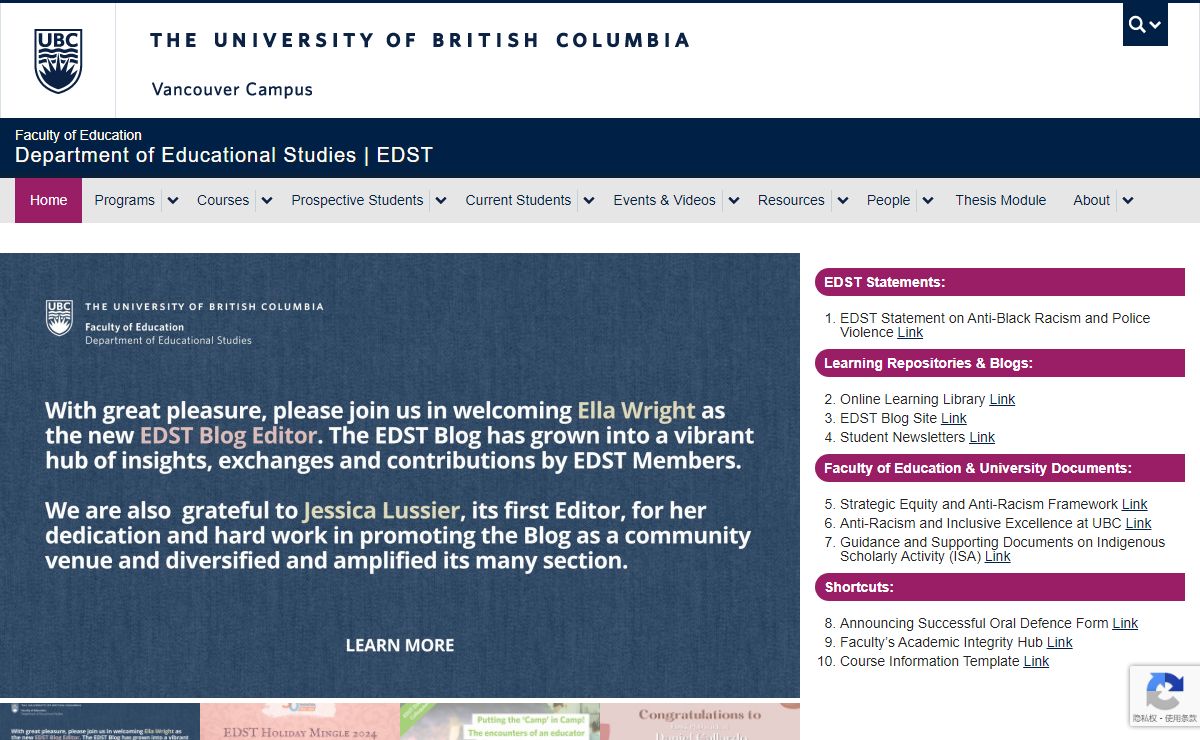Expand the Programs menu arrow

[173, 201]
